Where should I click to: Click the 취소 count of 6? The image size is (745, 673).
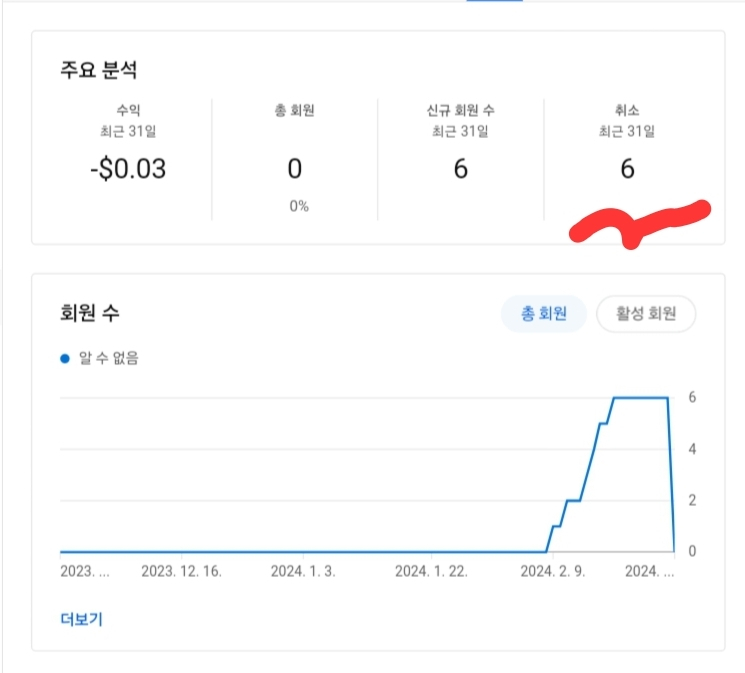click(627, 169)
